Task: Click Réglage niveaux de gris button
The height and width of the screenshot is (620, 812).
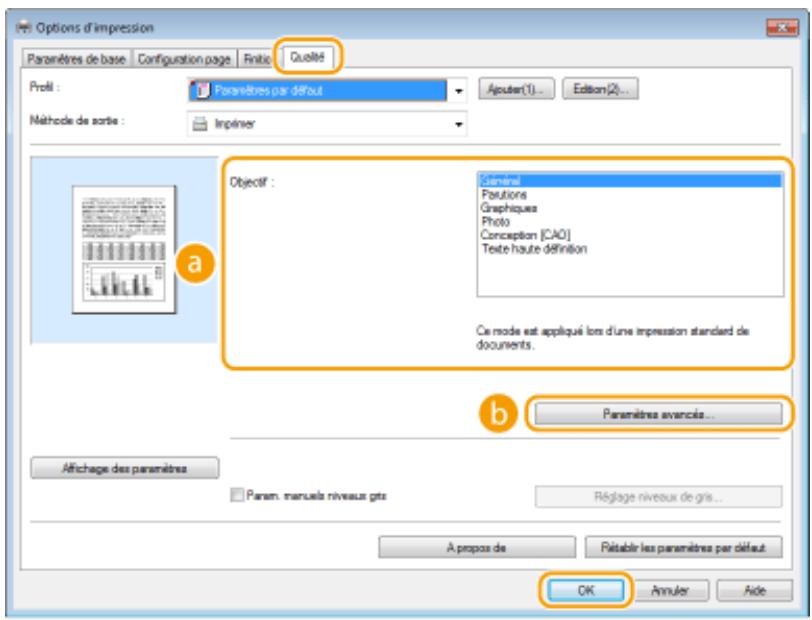Action: click(x=658, y=497)
